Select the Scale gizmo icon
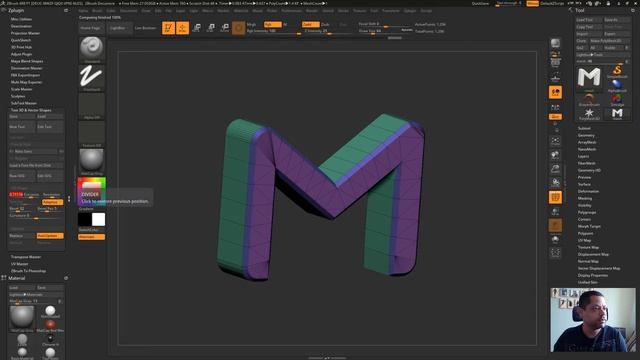640x360 pixels. point(211,28)
